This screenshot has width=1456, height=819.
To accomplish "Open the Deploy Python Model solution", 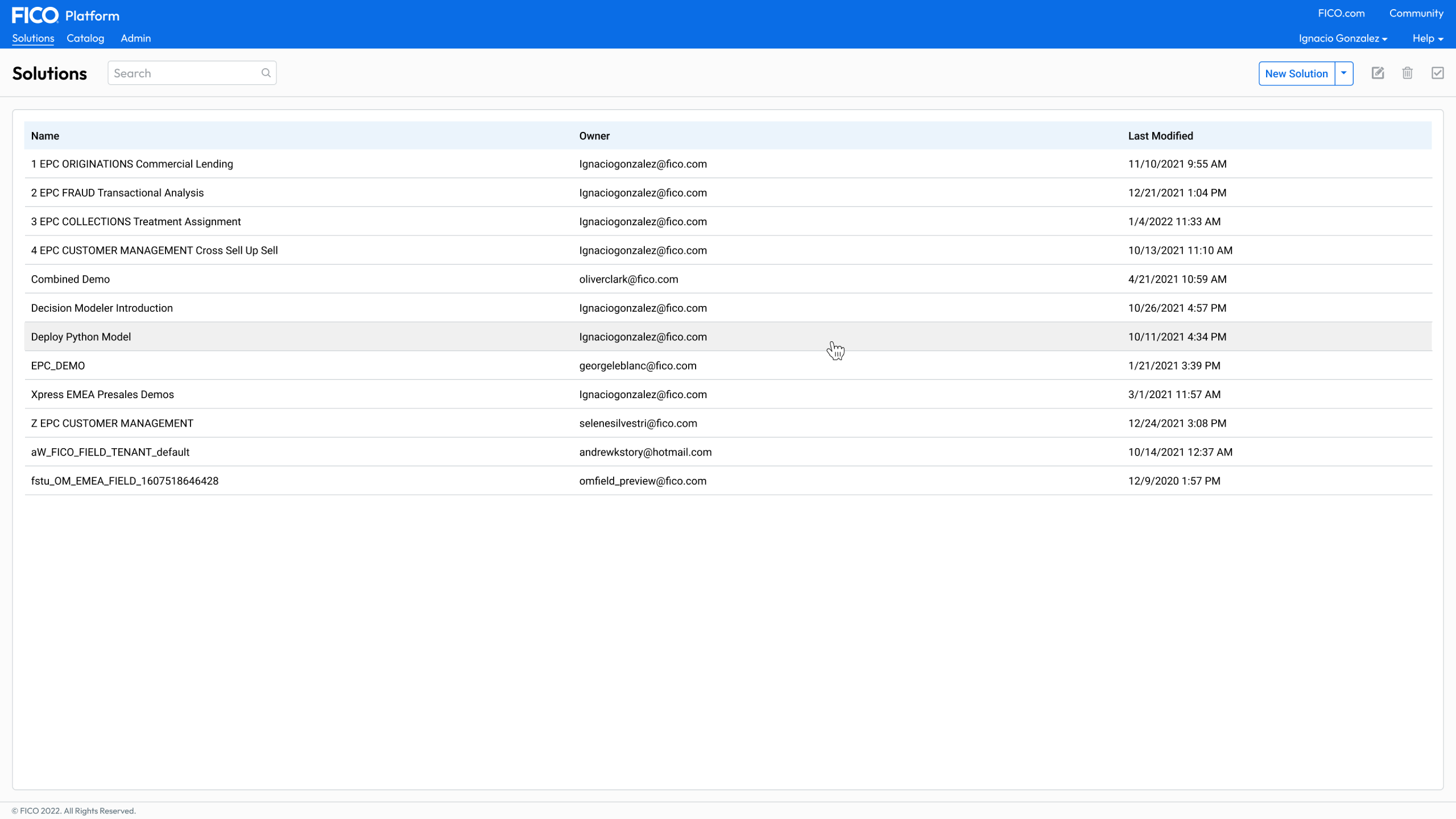I will pyautogui.click(x=81, y=337).
